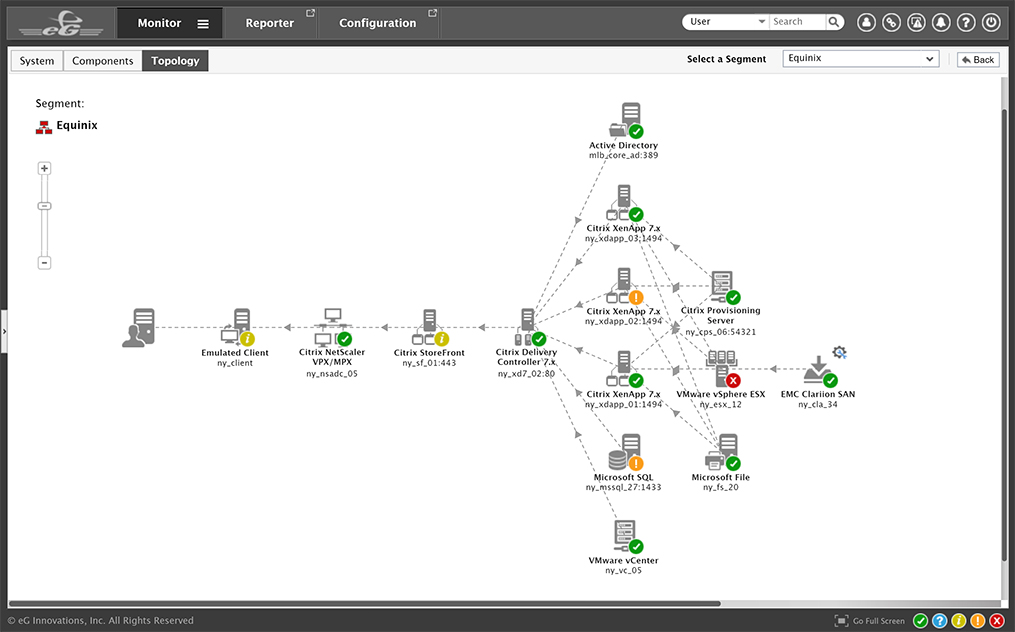Click the Equinix segment name text
This screenshot has height=632, width=1015.
point(77,126)
